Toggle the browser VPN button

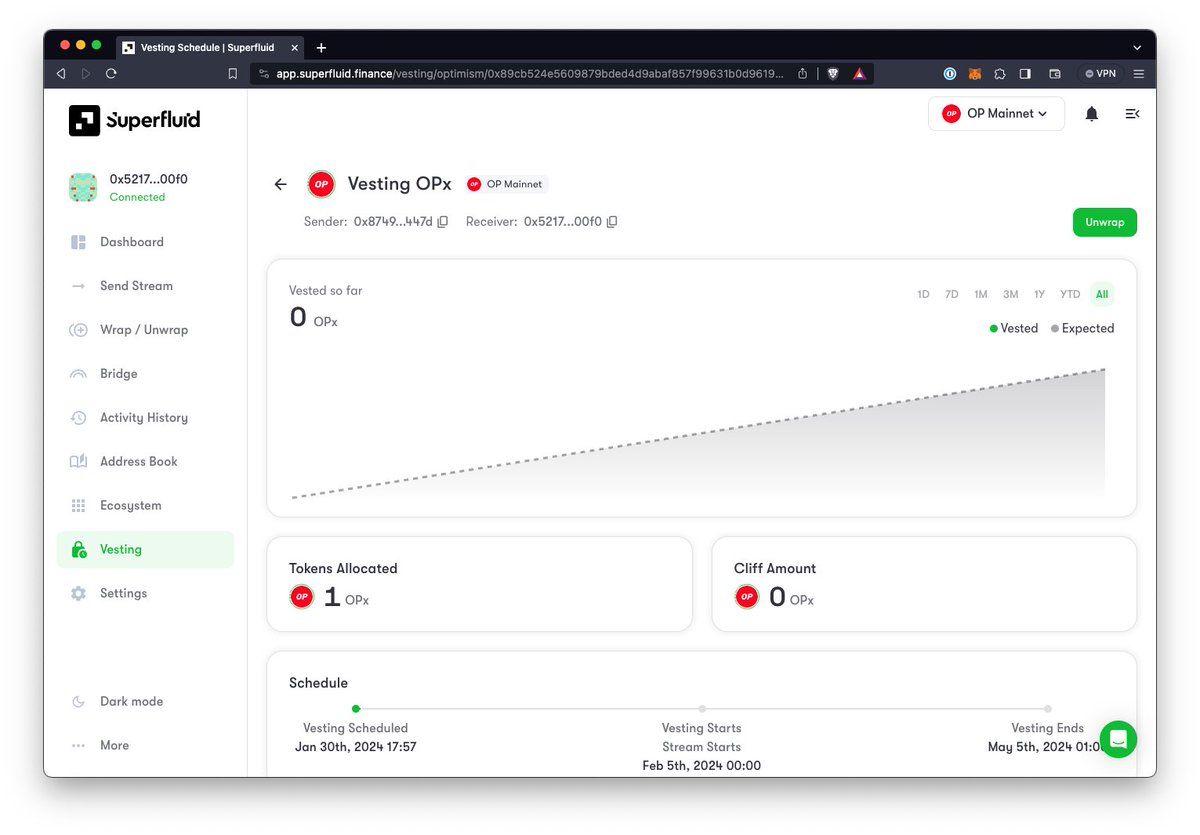pos(1100,73)
